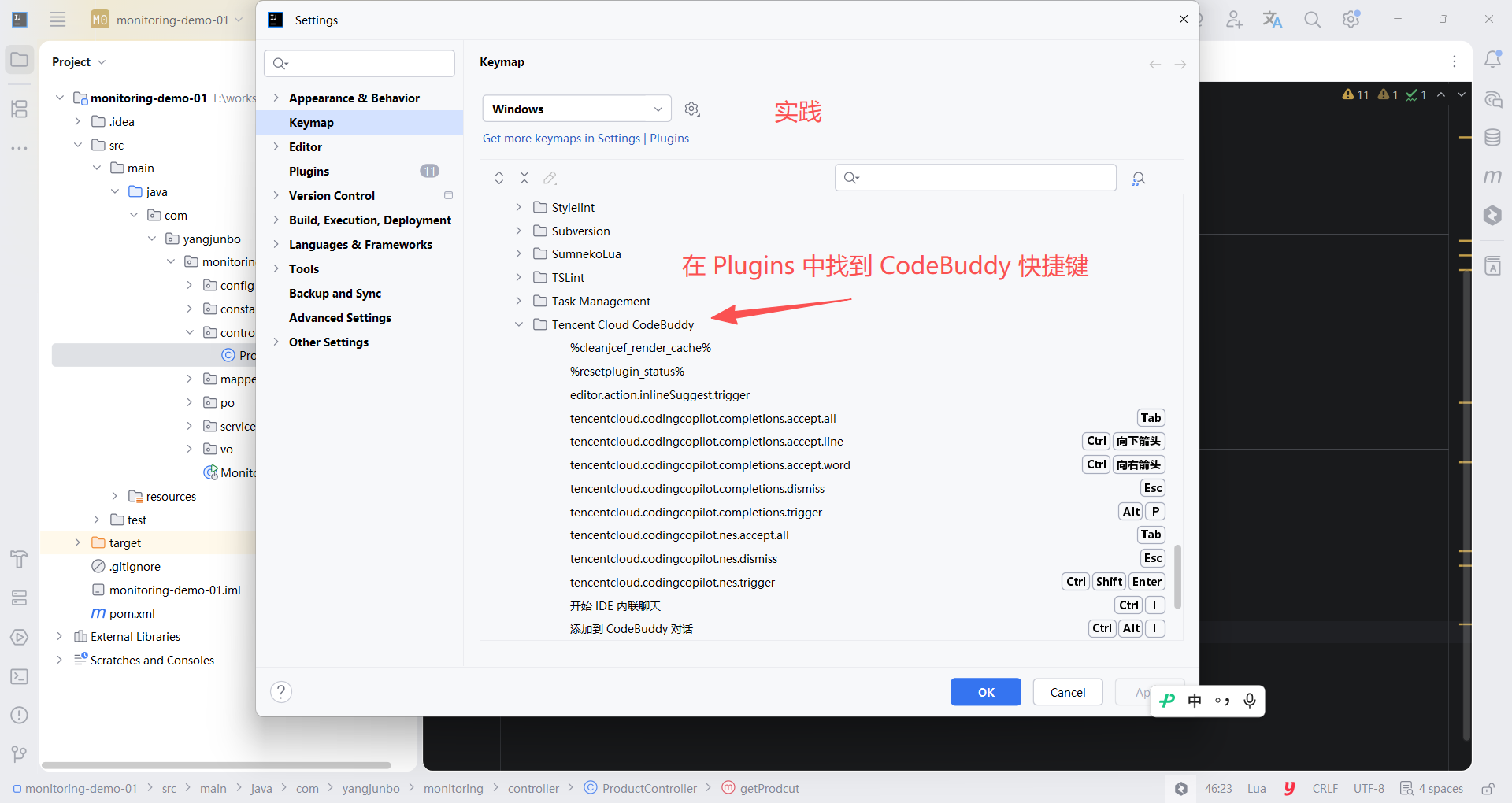This screenshot has height=803, width=1512.
Task: Open Search Everywhere magnifier
Action: [1312, 20]
